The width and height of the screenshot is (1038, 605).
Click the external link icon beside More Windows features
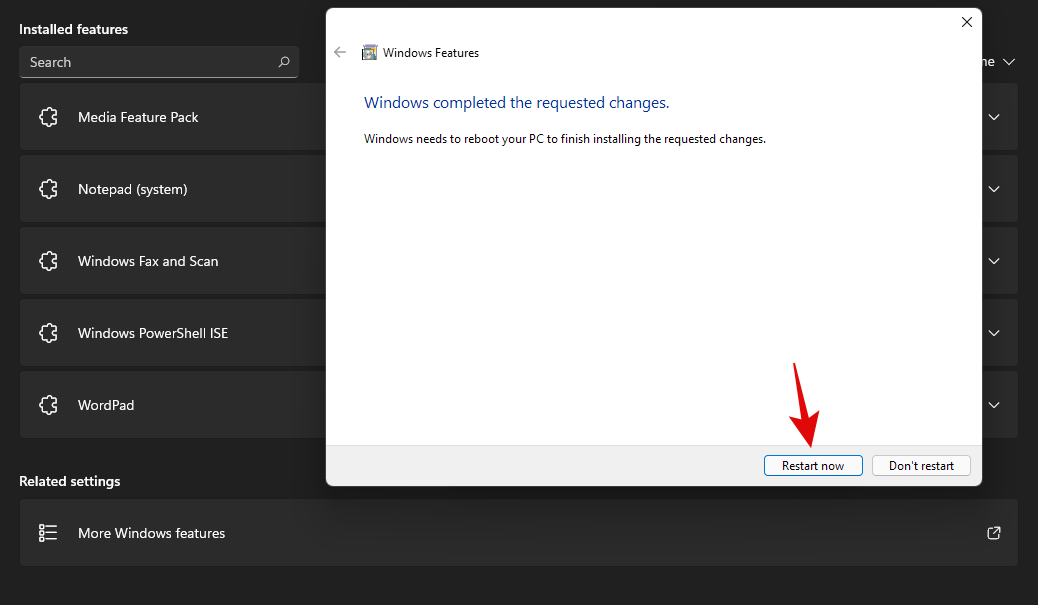tap(993, 533)
